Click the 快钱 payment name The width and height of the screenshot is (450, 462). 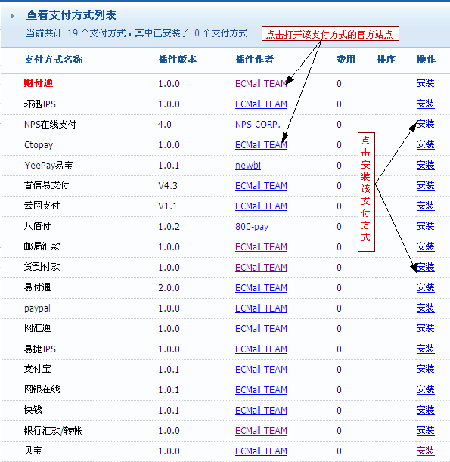[x=33, y=410]
